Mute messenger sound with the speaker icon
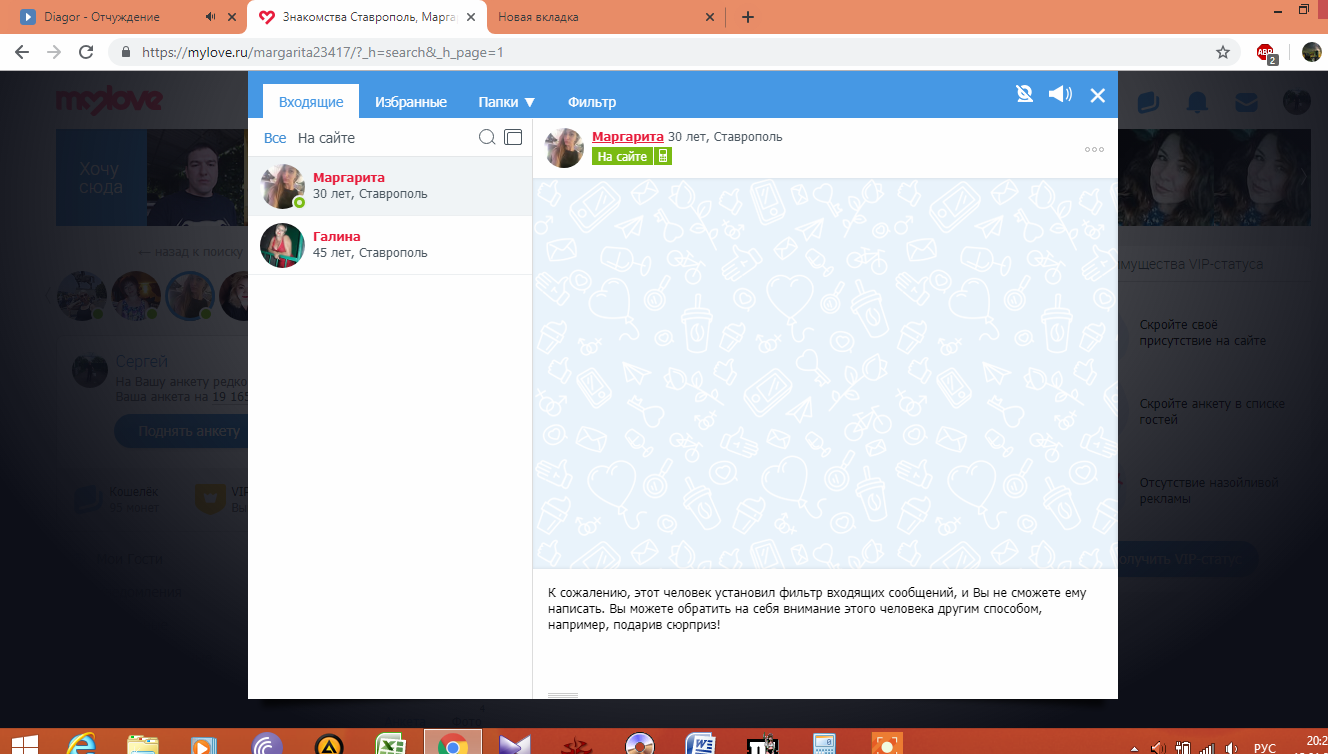Viewport: 1328px width, 754px height. click(1059, 94)
